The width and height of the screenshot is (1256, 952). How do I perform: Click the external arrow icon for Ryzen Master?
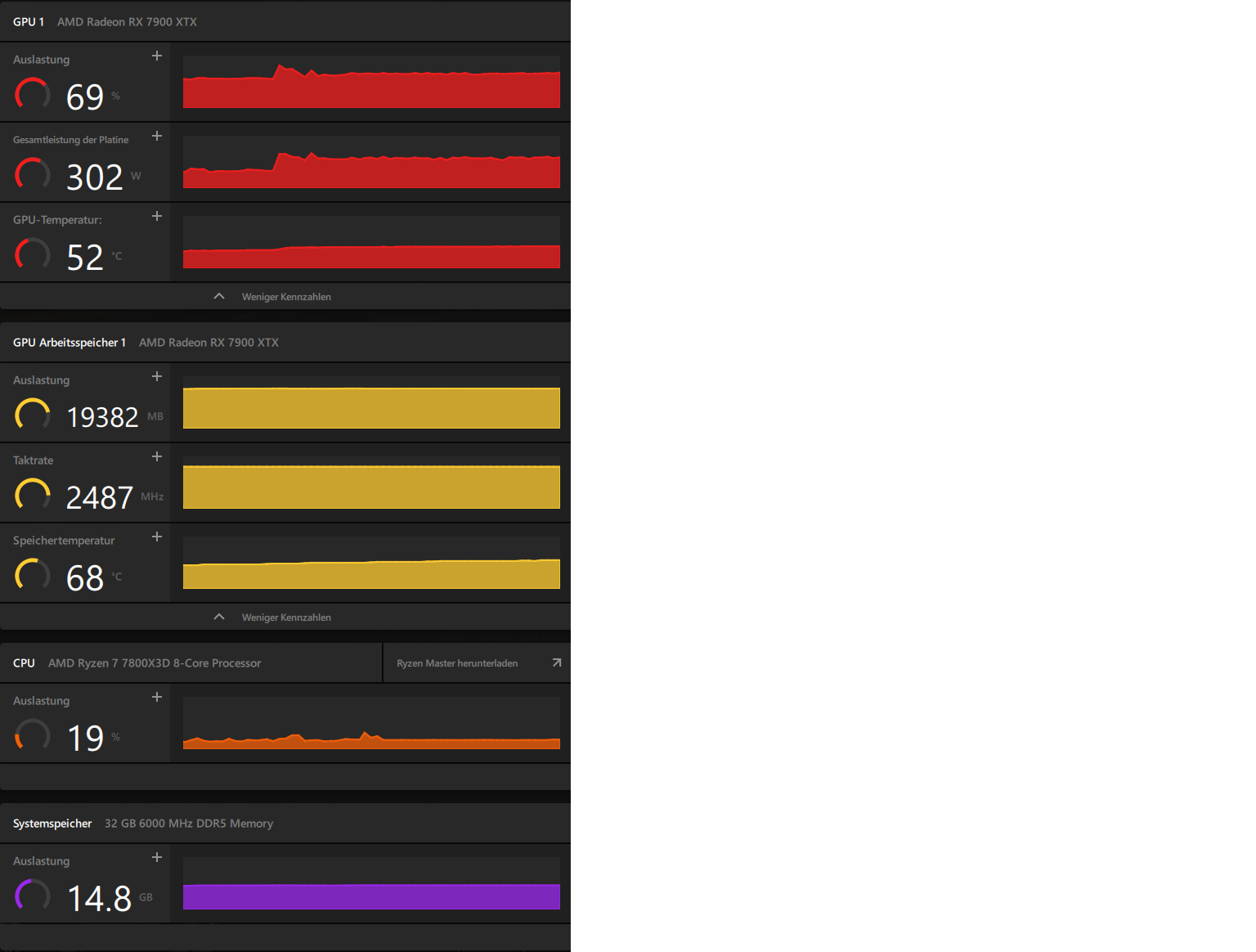click(557, 662)
